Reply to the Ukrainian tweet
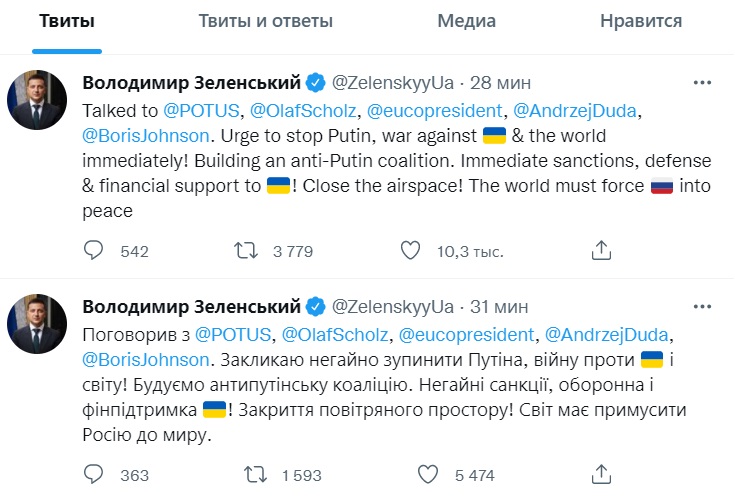Viewport: 735px width, 497px height. coord(93,473)
